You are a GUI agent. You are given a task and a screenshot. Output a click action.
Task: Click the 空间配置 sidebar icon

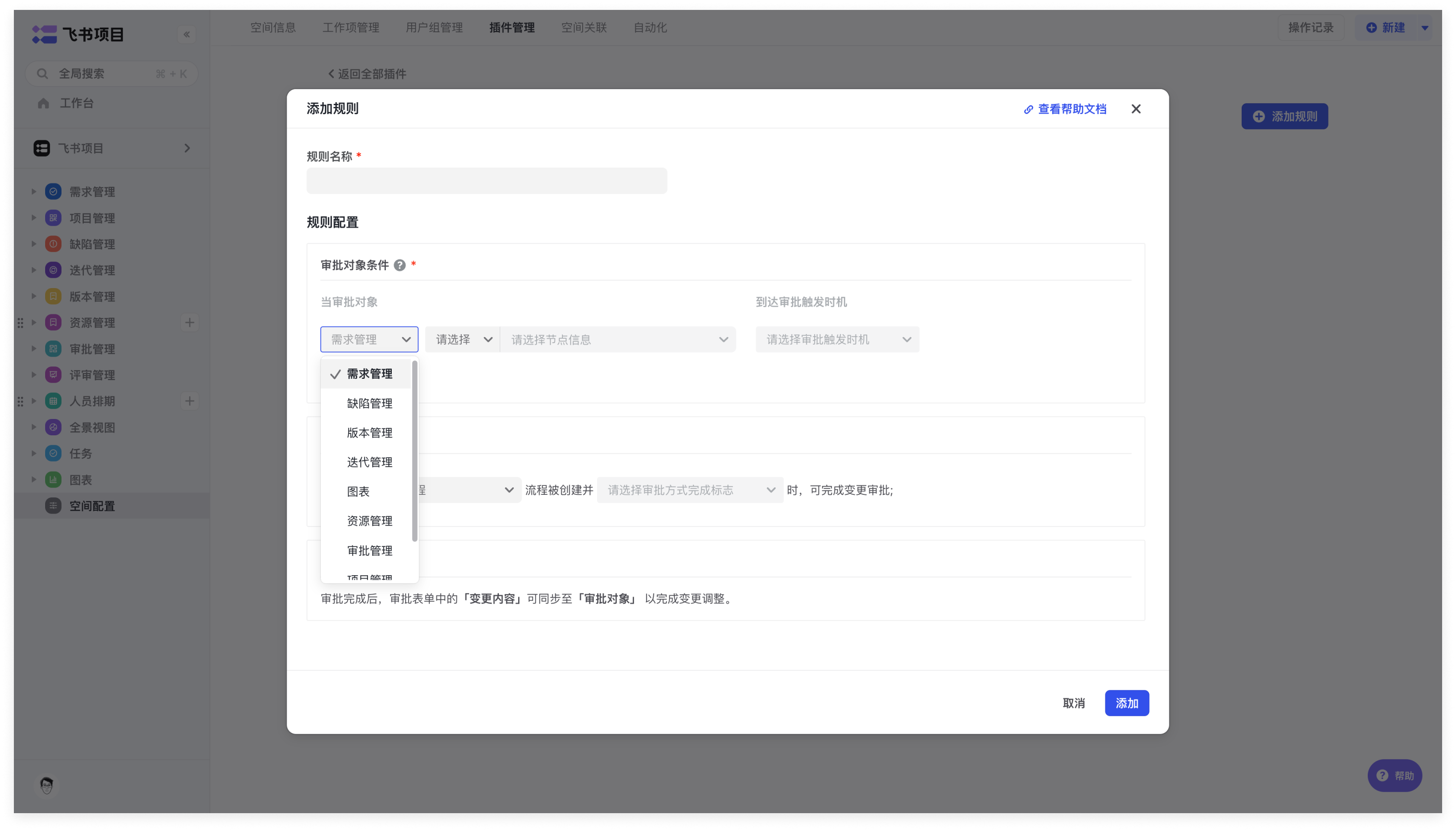point(53,506)
